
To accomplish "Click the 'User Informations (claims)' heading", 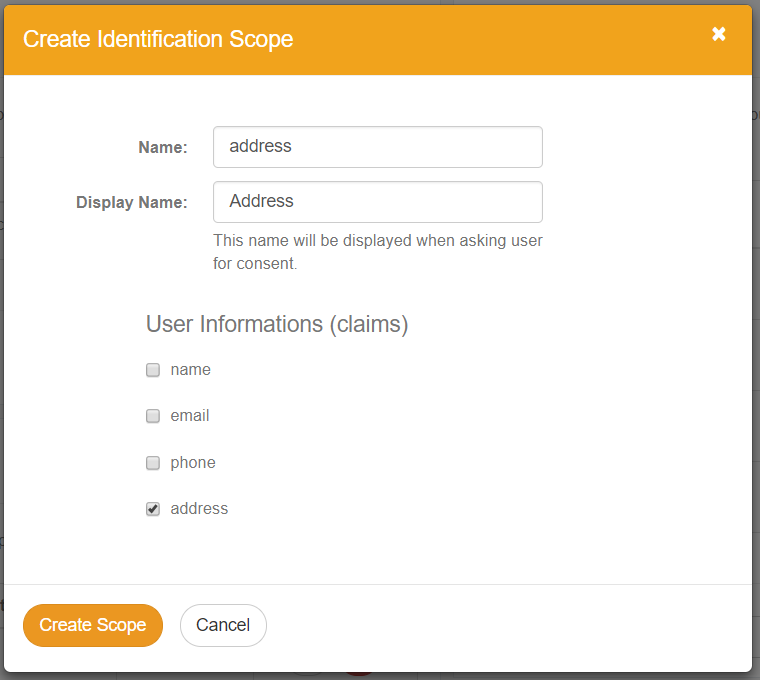I will (x=277, y=324).
